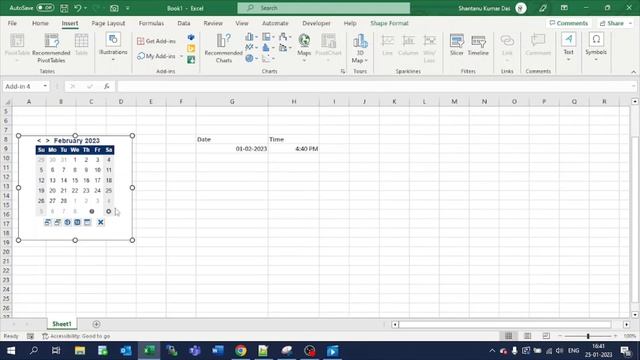Screen dimensions: 640x360
Task: Open the Review tab
Action: 213,23
